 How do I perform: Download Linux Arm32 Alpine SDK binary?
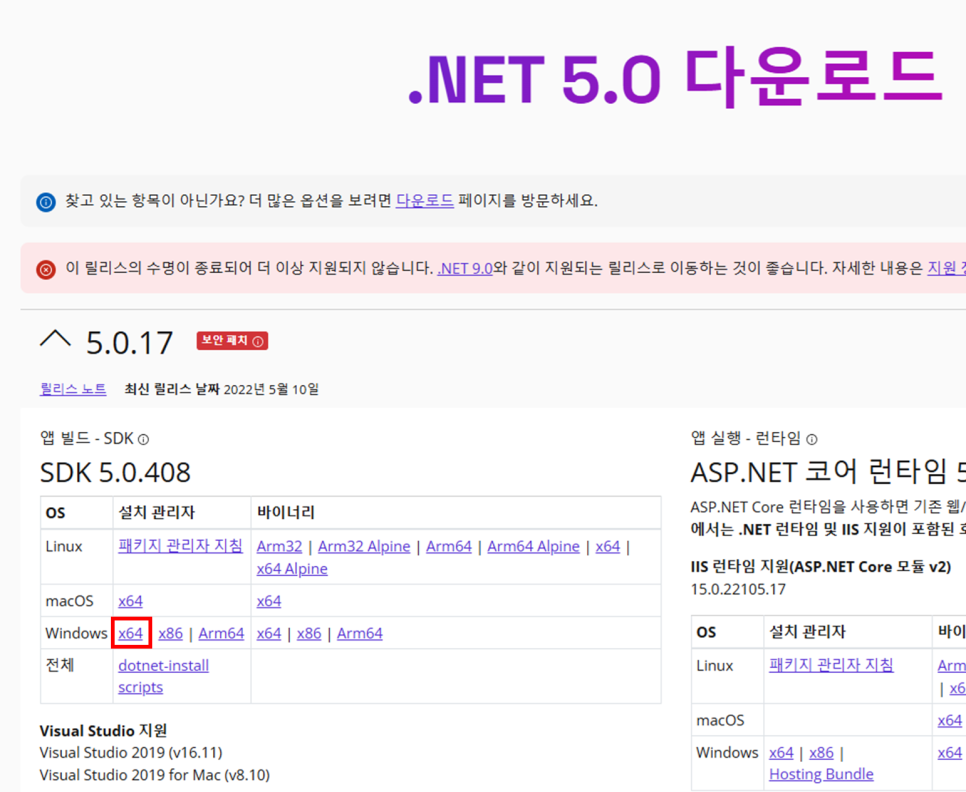[363, 546]
